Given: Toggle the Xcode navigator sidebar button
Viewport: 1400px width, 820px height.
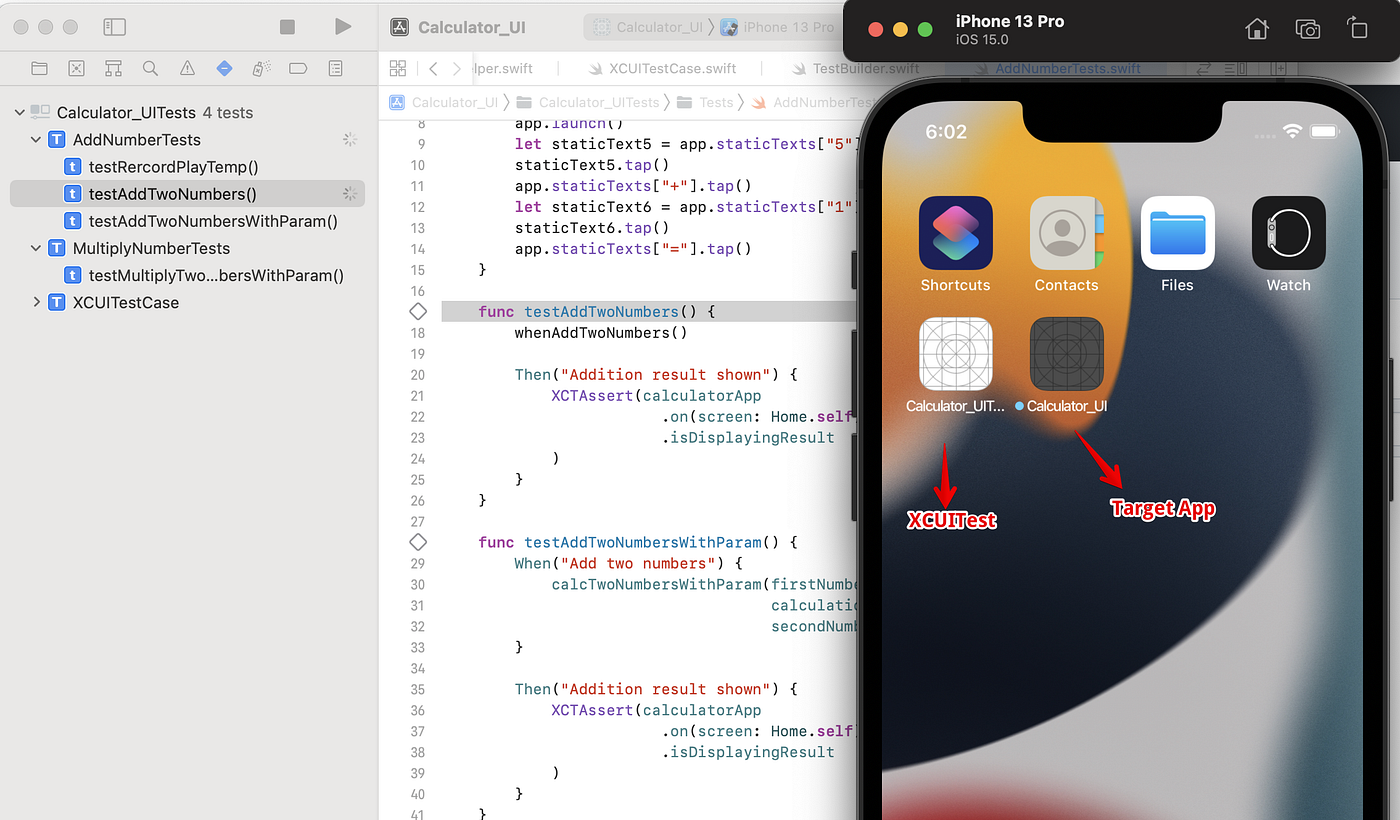Looking at the screenshot, I should pos(114,27).
